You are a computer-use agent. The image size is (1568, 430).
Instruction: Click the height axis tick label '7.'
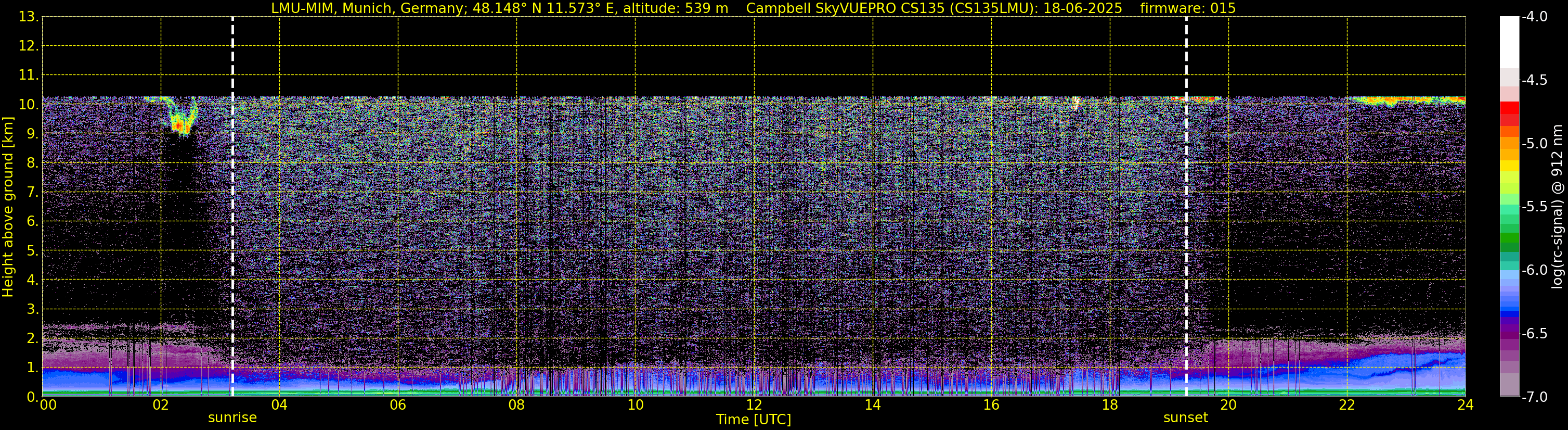[33, 193]
